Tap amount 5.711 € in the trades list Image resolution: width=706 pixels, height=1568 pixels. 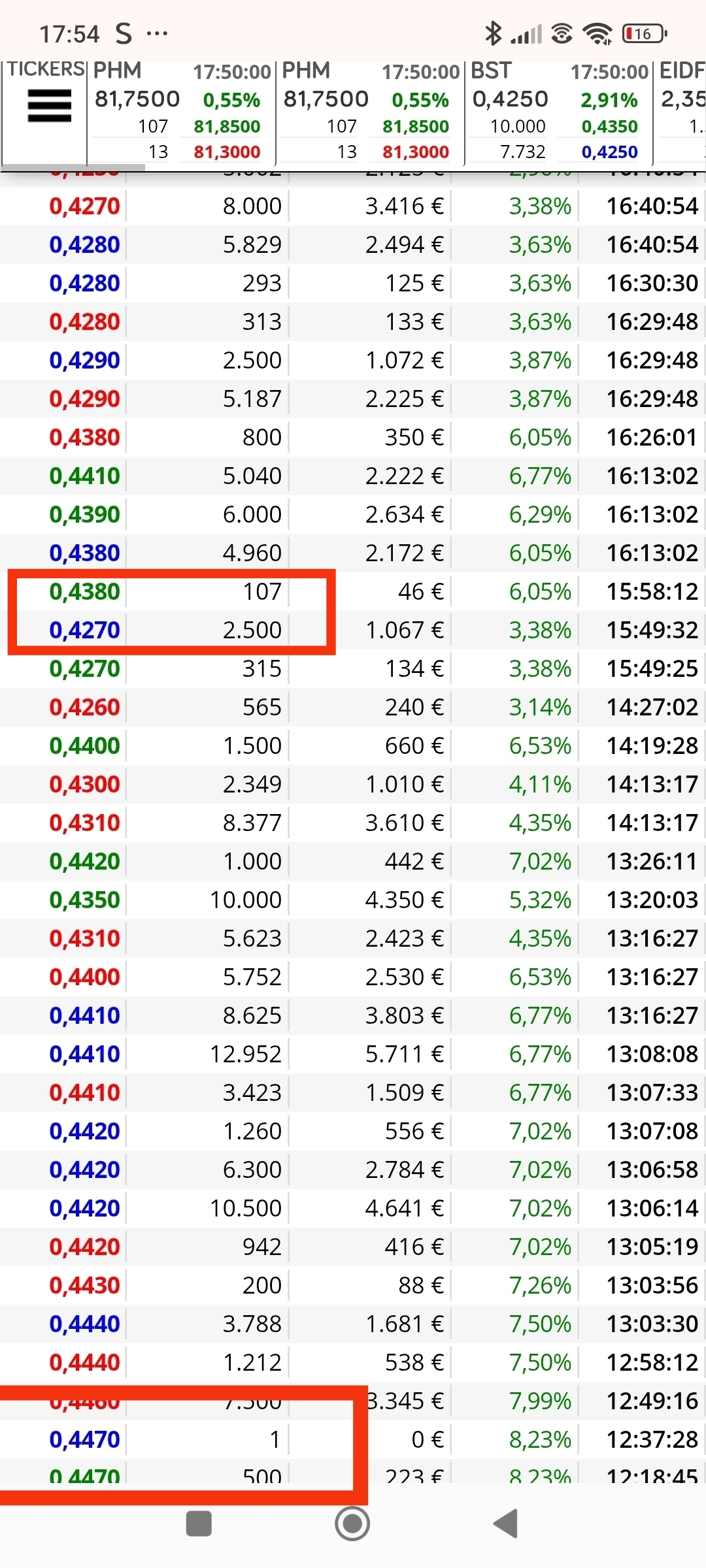(404, 1054)
